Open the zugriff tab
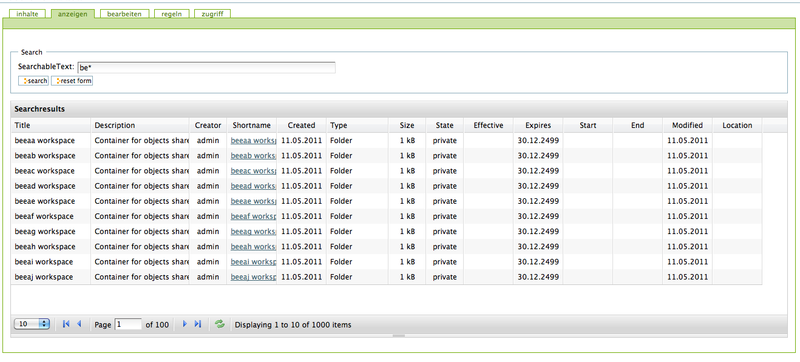Viewport: 800px width, 362px height. [x=212, y=14]
